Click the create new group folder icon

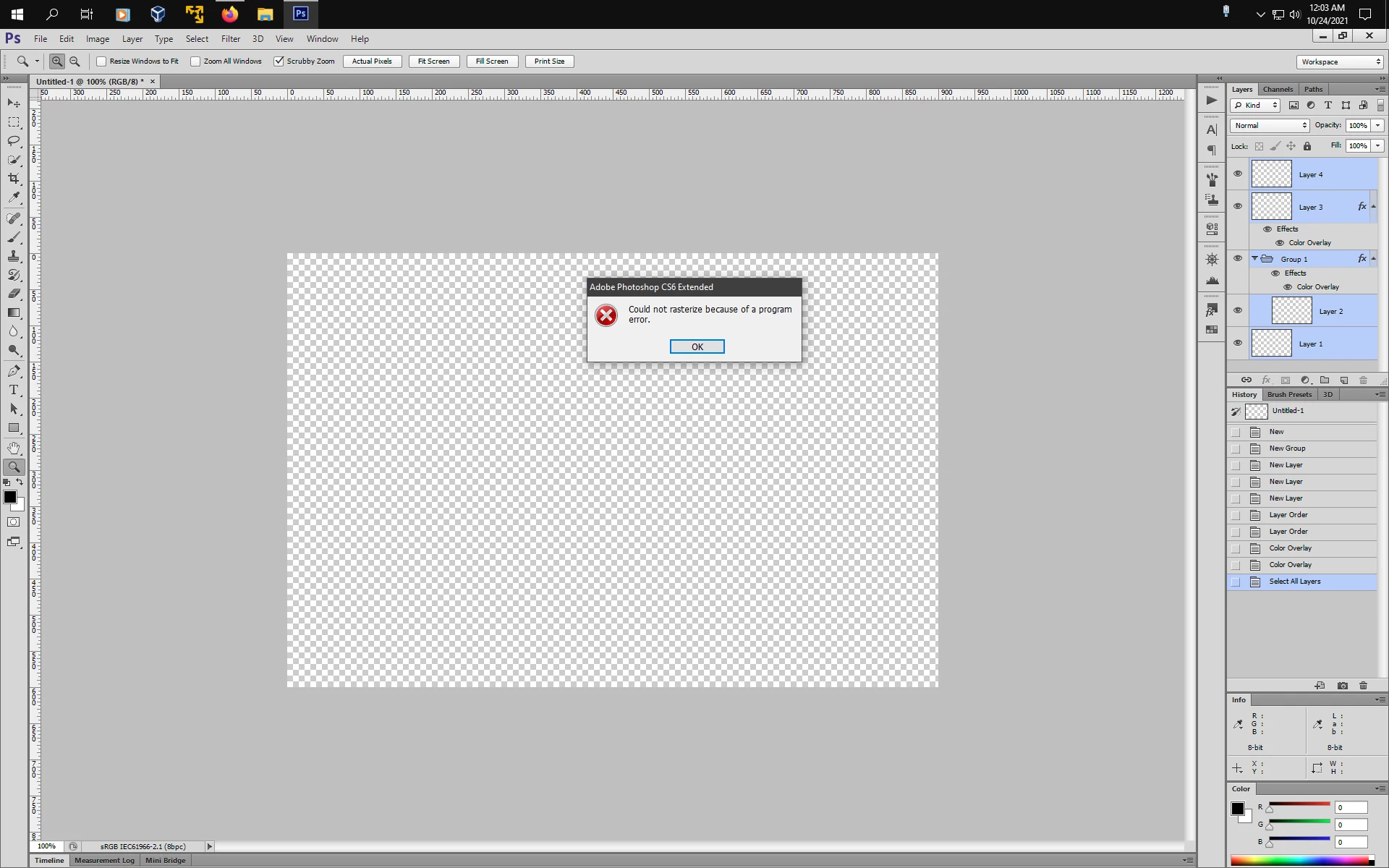[1325, 380]
